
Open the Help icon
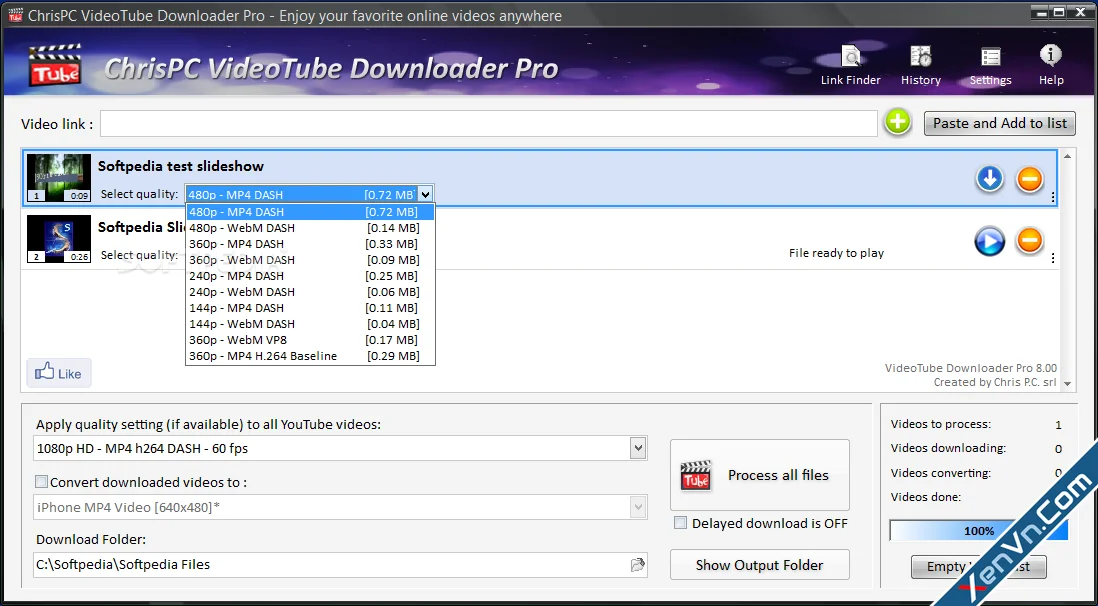[1050, 65]
